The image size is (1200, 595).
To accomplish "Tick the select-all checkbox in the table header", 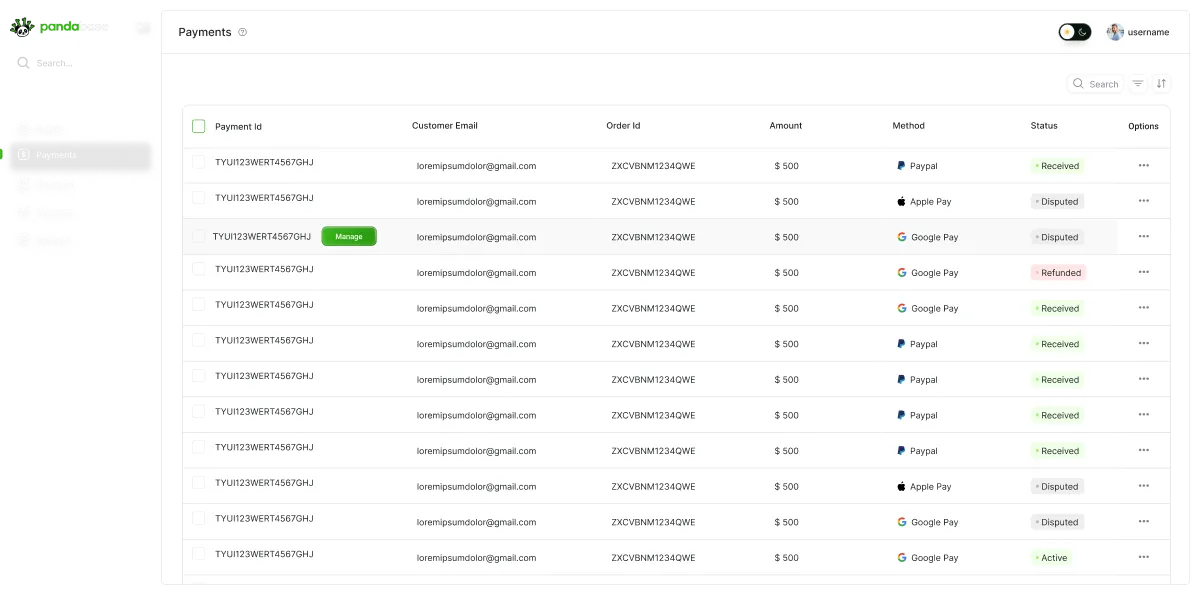I will [x=198, y=126].
